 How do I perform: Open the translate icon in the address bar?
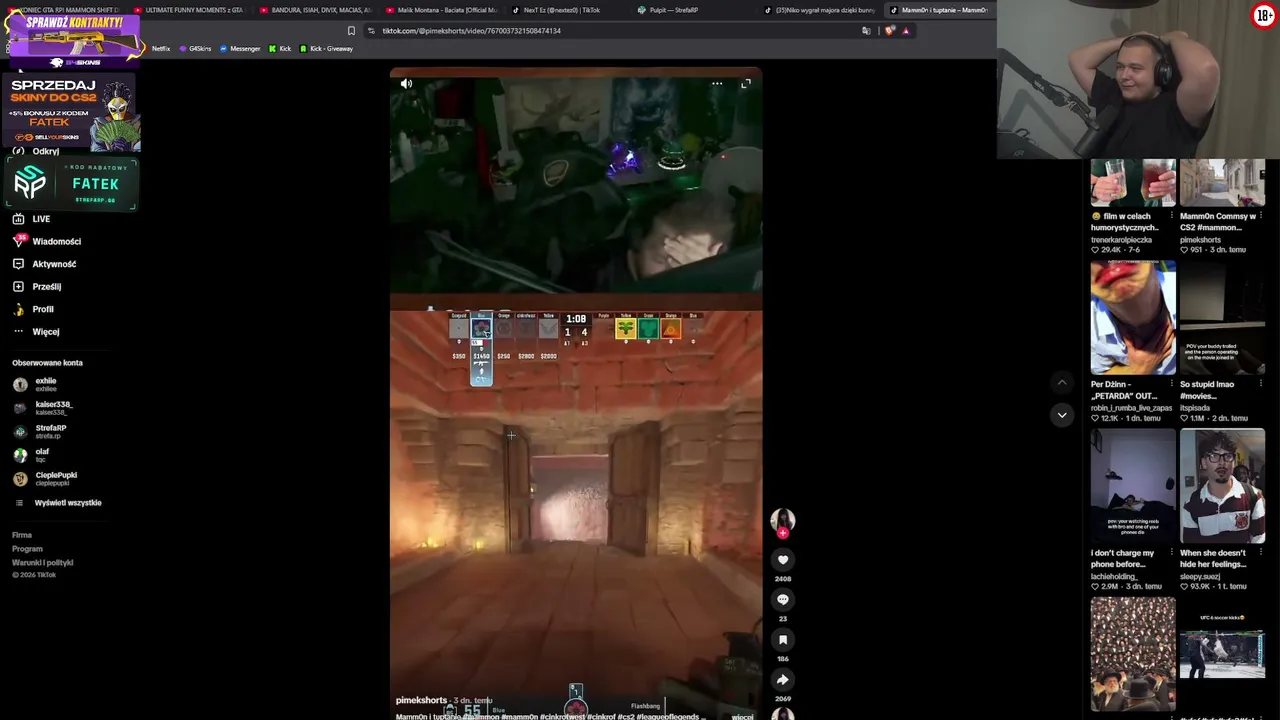pos(866,31)
